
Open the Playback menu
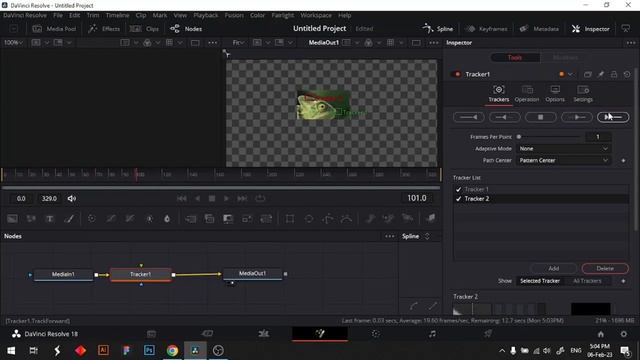pos(206,15)
